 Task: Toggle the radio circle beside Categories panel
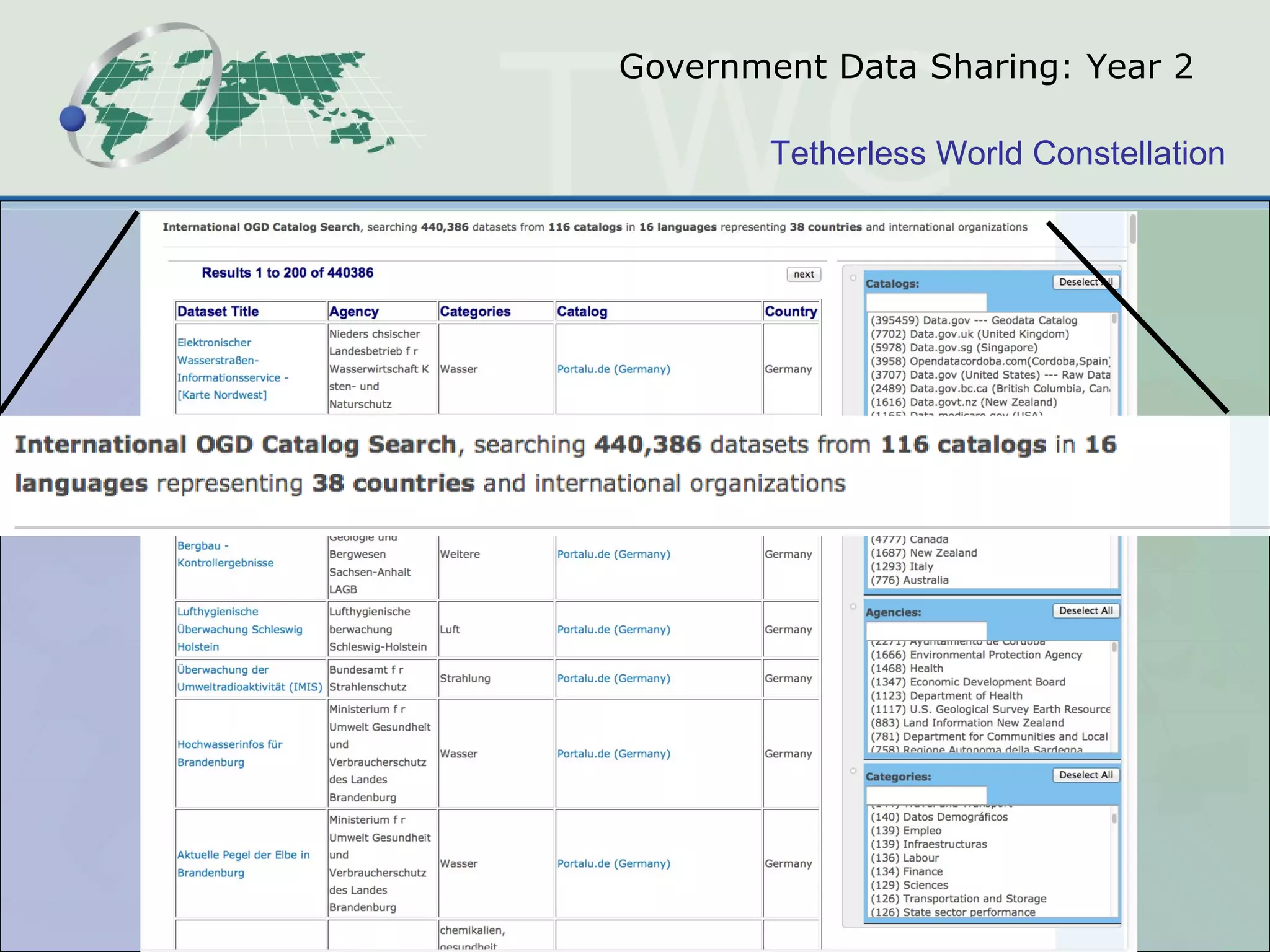853,770
